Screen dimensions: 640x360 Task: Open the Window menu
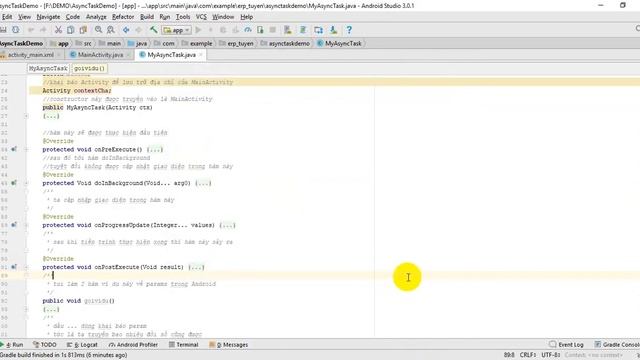tap(223, 17)
